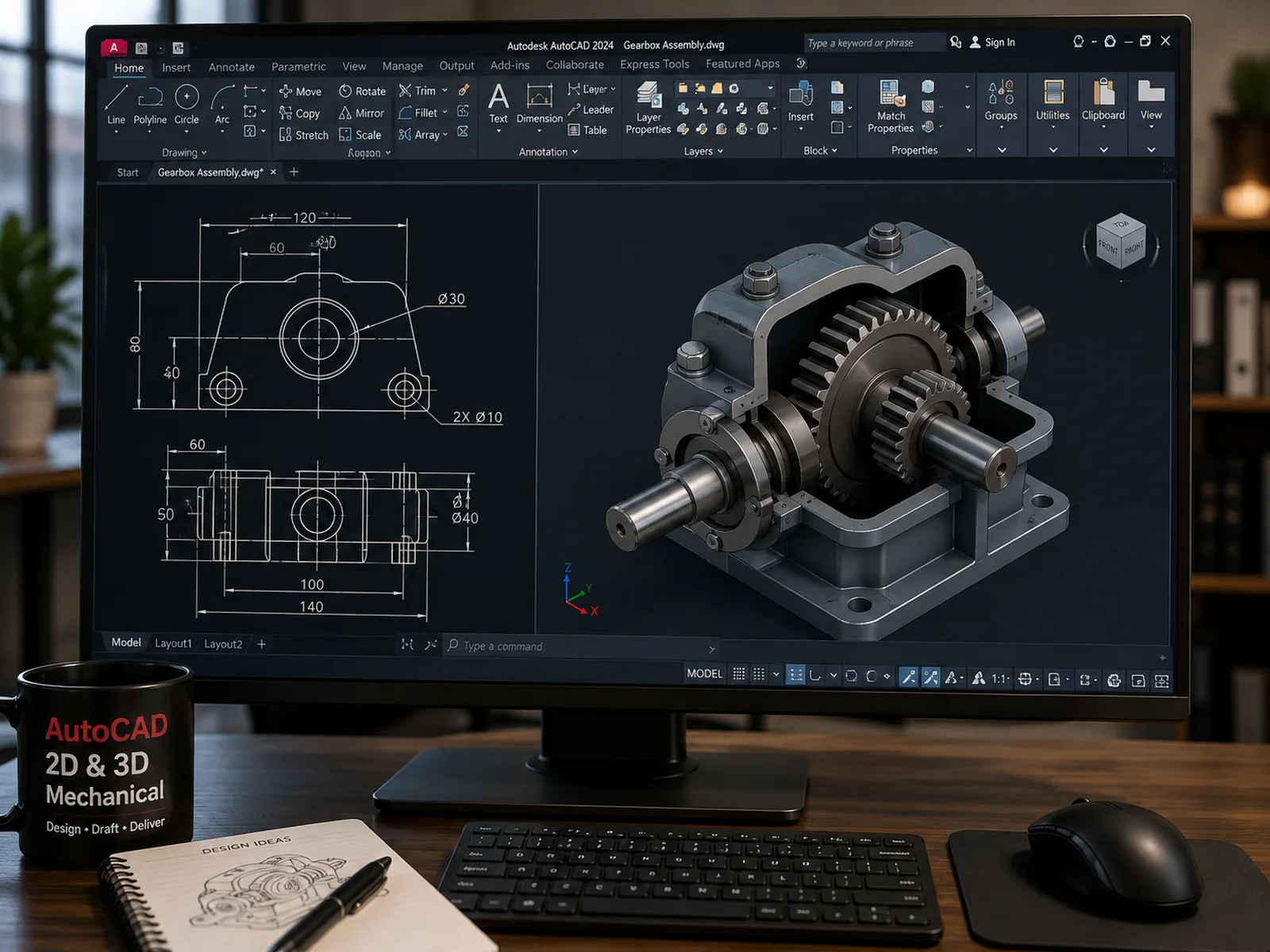Click the Leader annotation tool
The width and height of the screenshot is (1270, 952).
591,109
